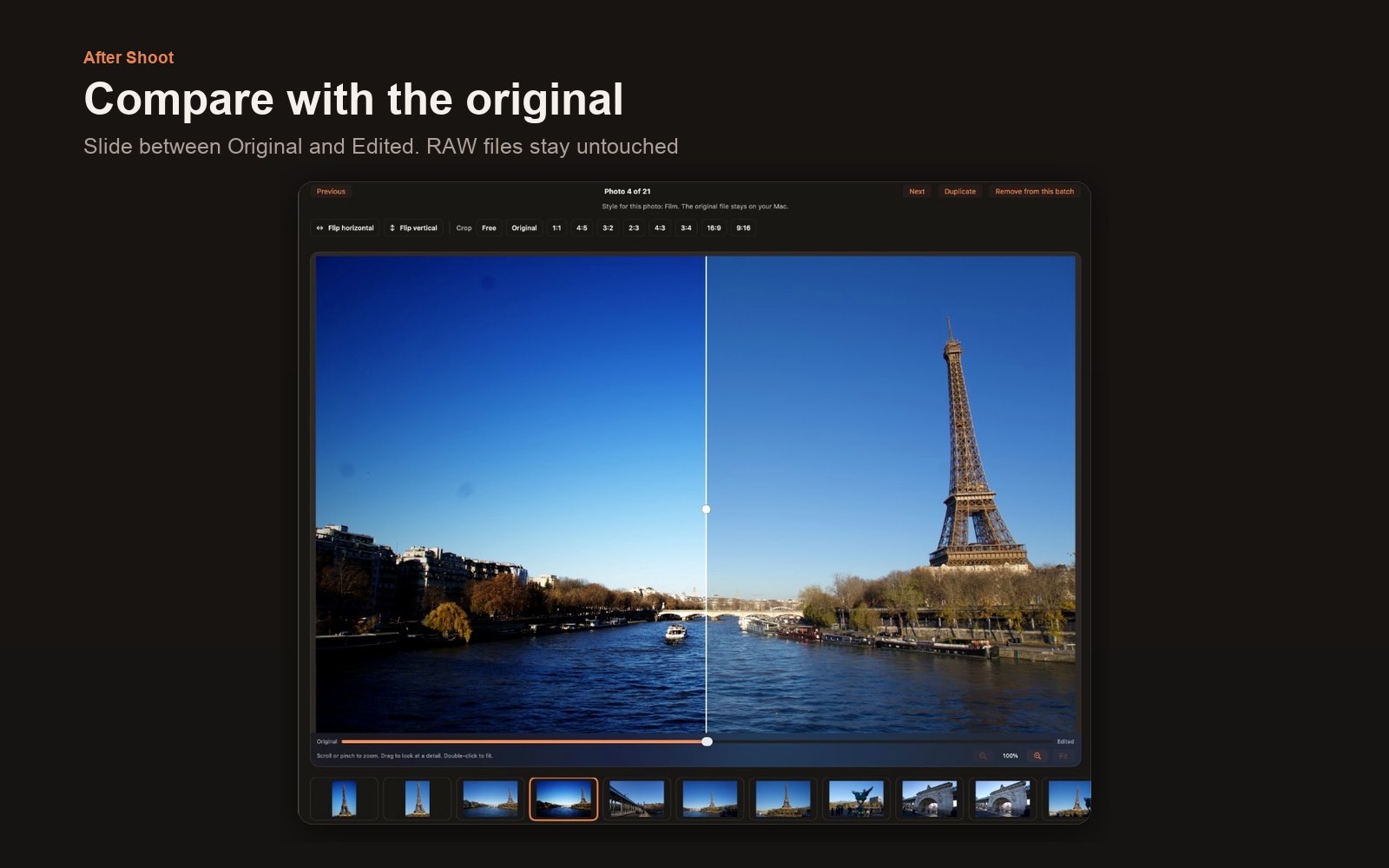
Task: Choose the 1:1 crop ratio
Action: 556,228
